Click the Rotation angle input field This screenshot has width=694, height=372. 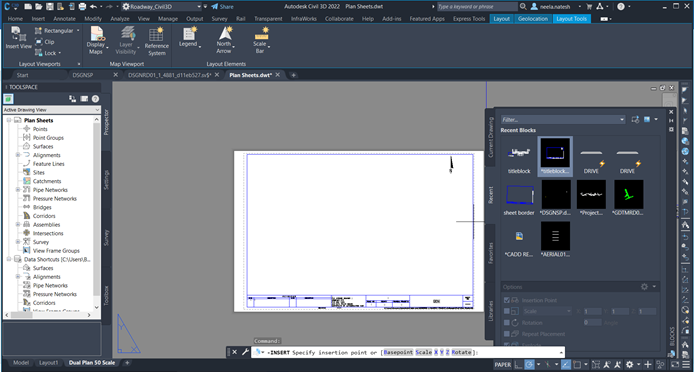pyautogui.click(x=592, y=322)
